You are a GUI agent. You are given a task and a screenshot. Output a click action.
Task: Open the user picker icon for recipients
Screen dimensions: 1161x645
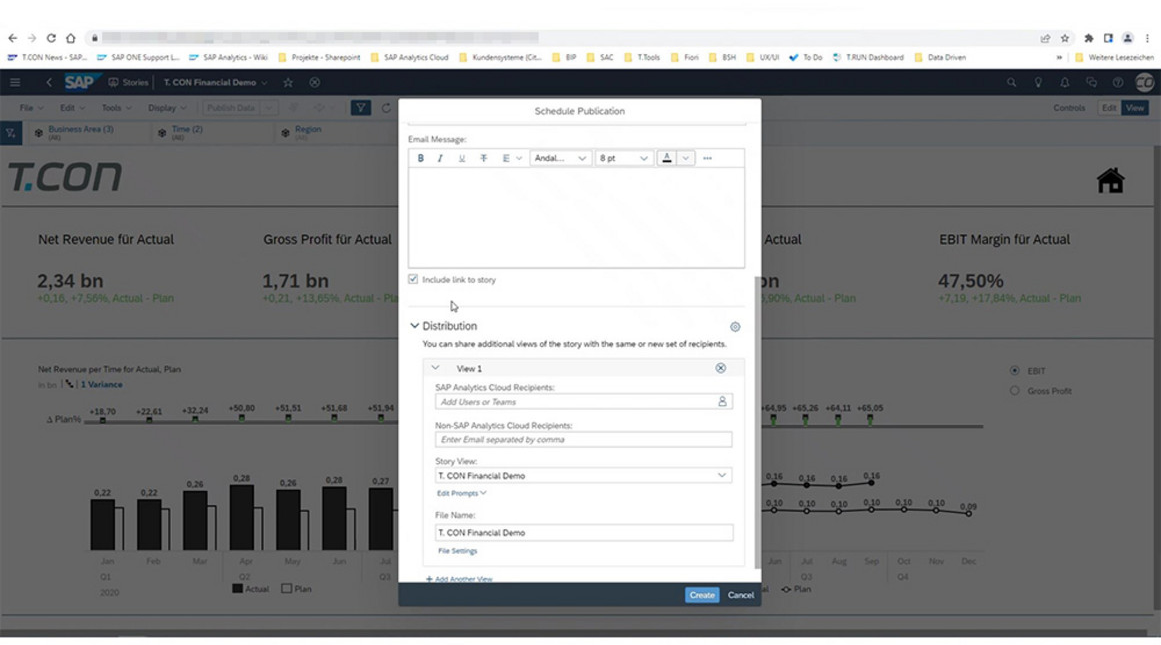tap(722, 401)
